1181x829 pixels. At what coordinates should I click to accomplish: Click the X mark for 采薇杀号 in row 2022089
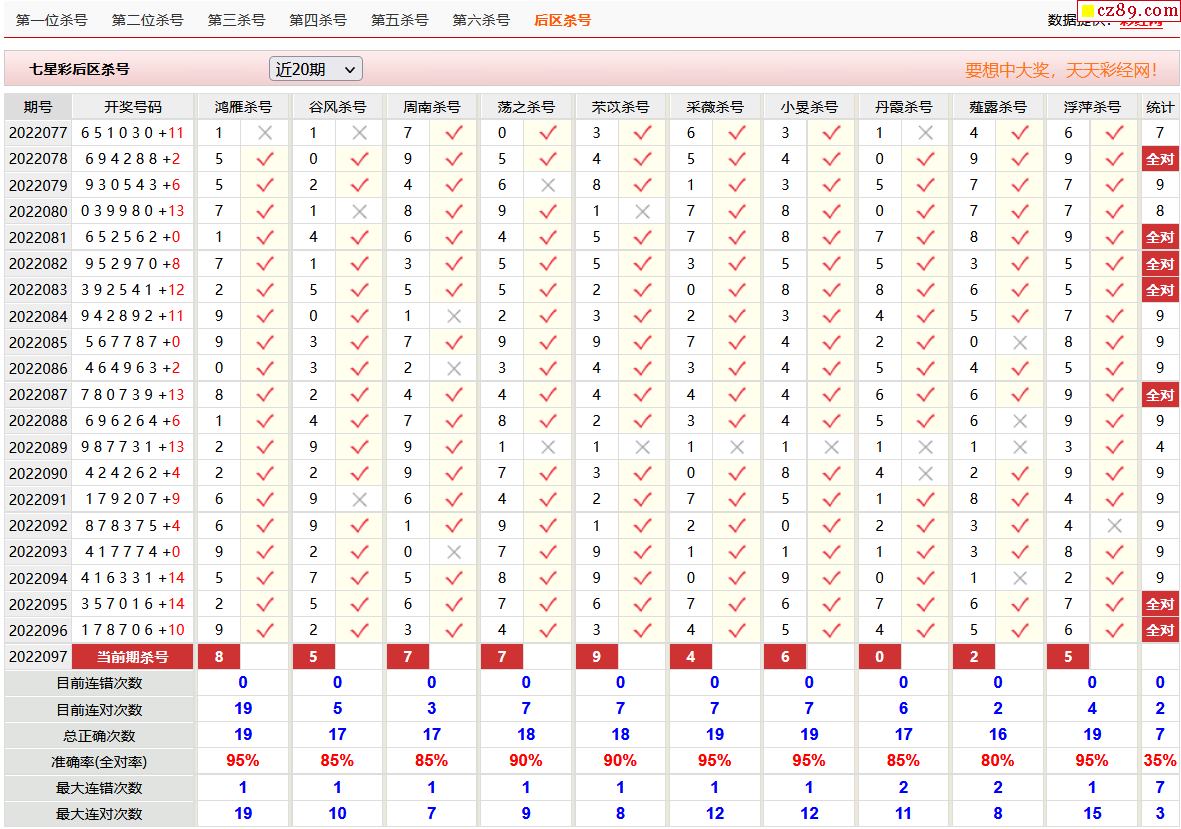point(737,447)
